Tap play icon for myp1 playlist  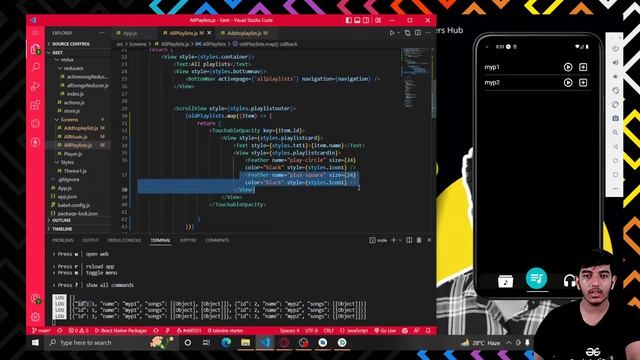pyautogui.click(x=568, y=67)
